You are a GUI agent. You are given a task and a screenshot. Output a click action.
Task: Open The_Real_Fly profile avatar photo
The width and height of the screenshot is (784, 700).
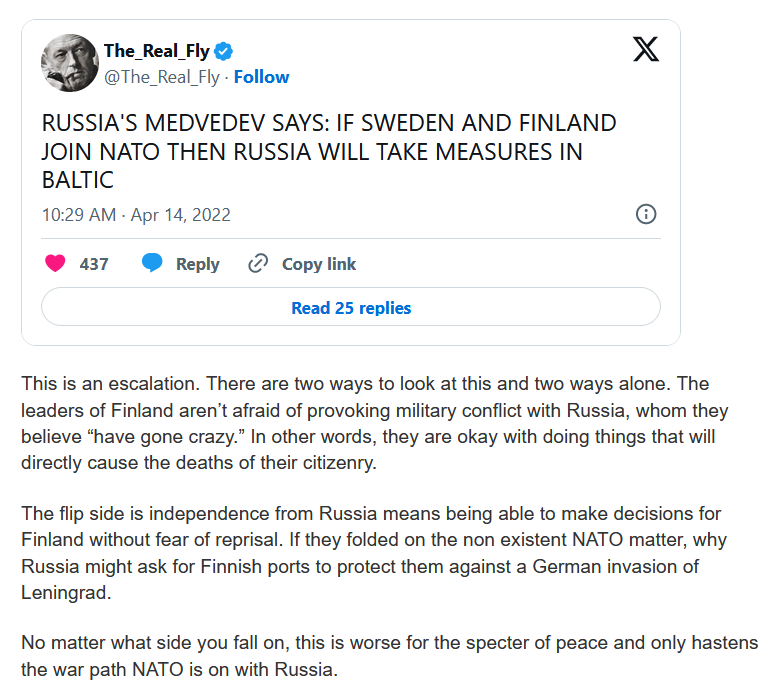click(70, 63)
